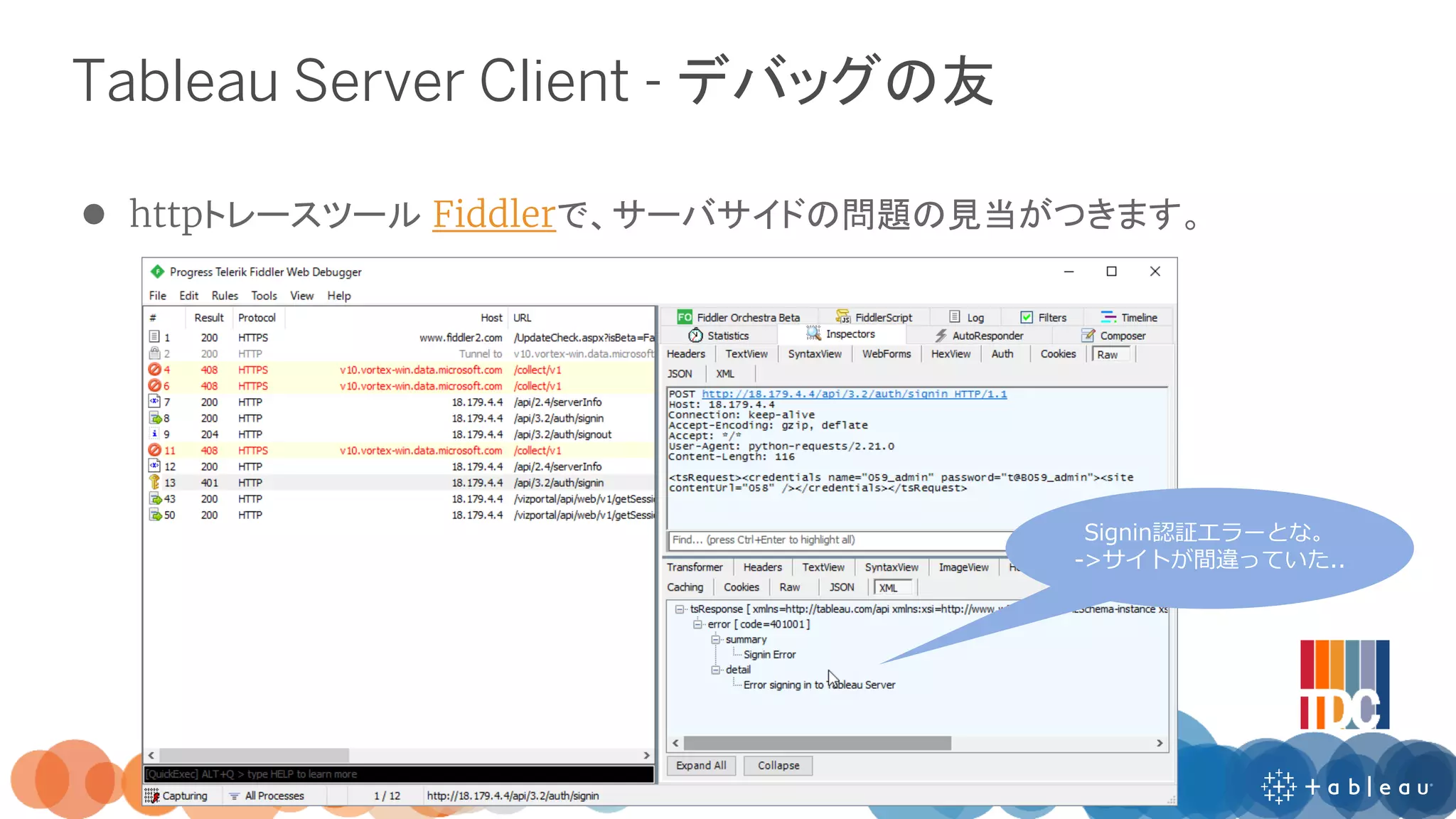Click the Timeline tab icon
Image resolution: width=1456 pixels, height=819 pixels.
[1108, 317]
